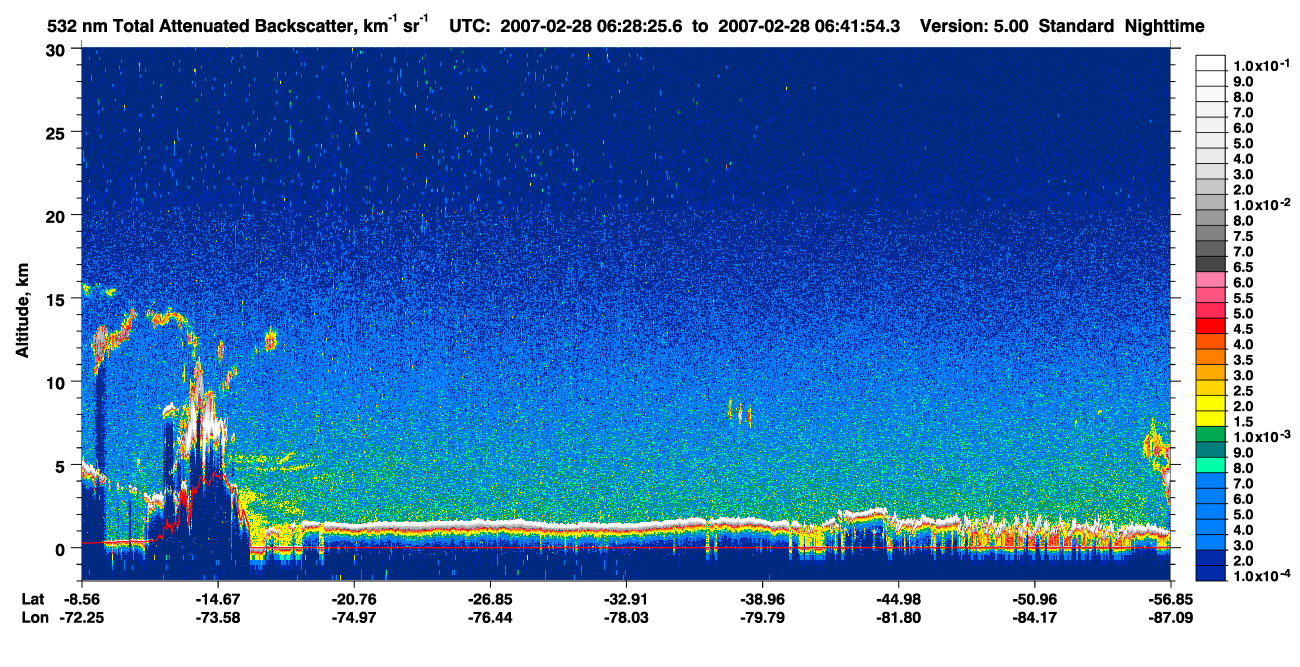Image resolution: width=1300 pixels, height=667 pixels.
Task: Select latitude value '-50.96'
Action: pos(1034,599)
